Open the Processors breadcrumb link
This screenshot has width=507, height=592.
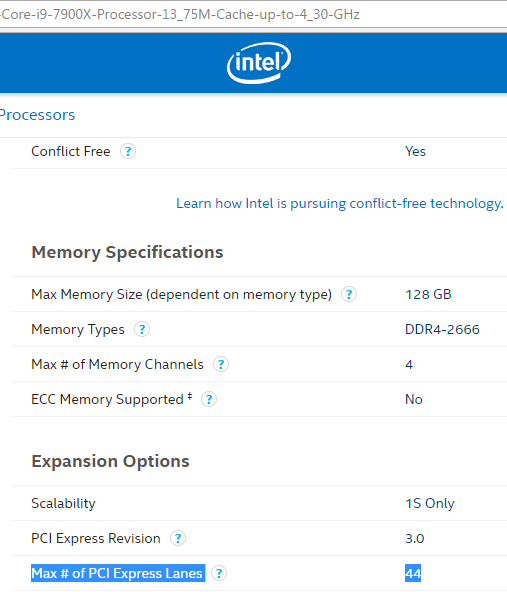coord(37,115)
